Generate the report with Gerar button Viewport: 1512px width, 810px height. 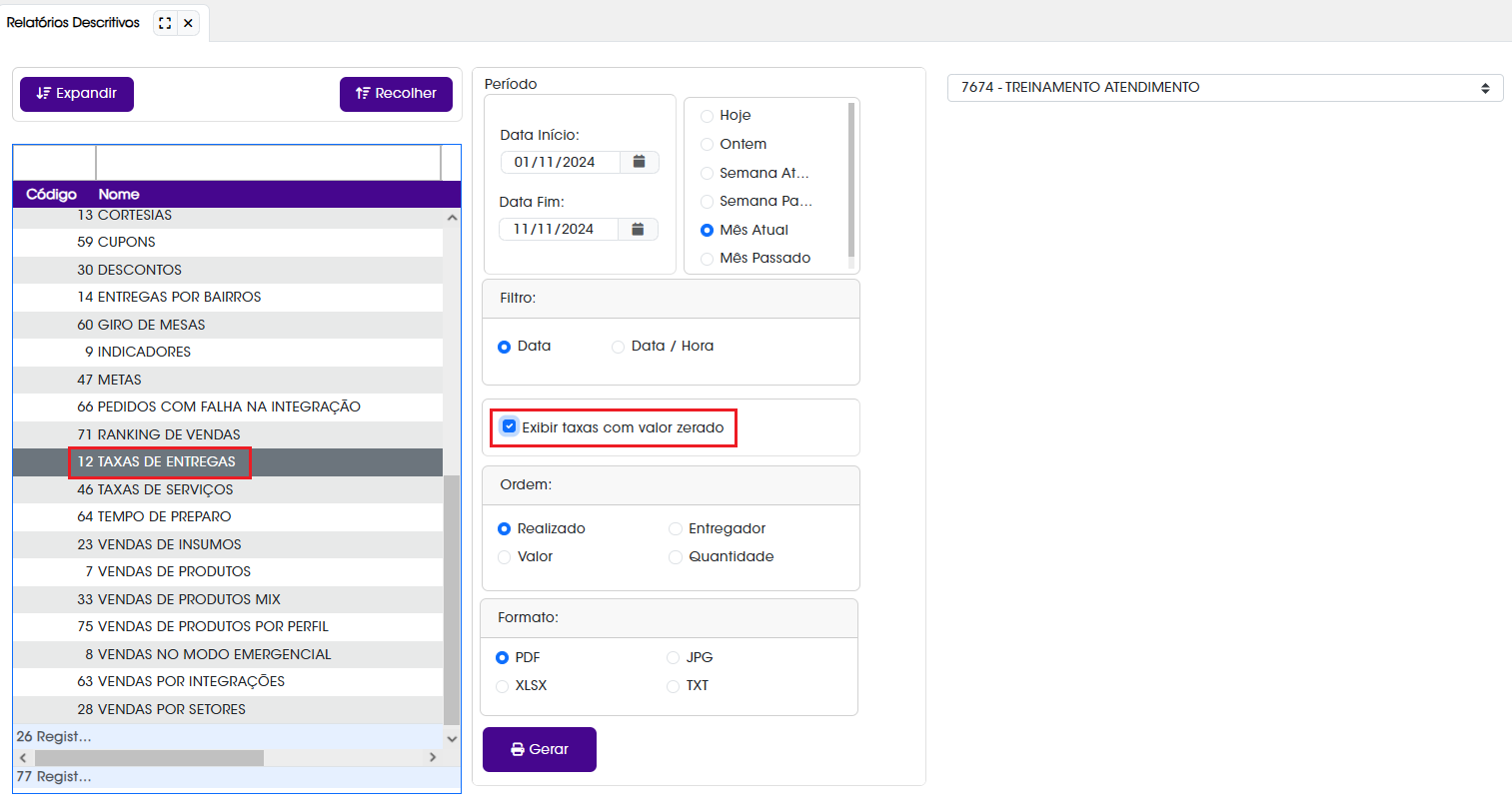click(540, 749)
